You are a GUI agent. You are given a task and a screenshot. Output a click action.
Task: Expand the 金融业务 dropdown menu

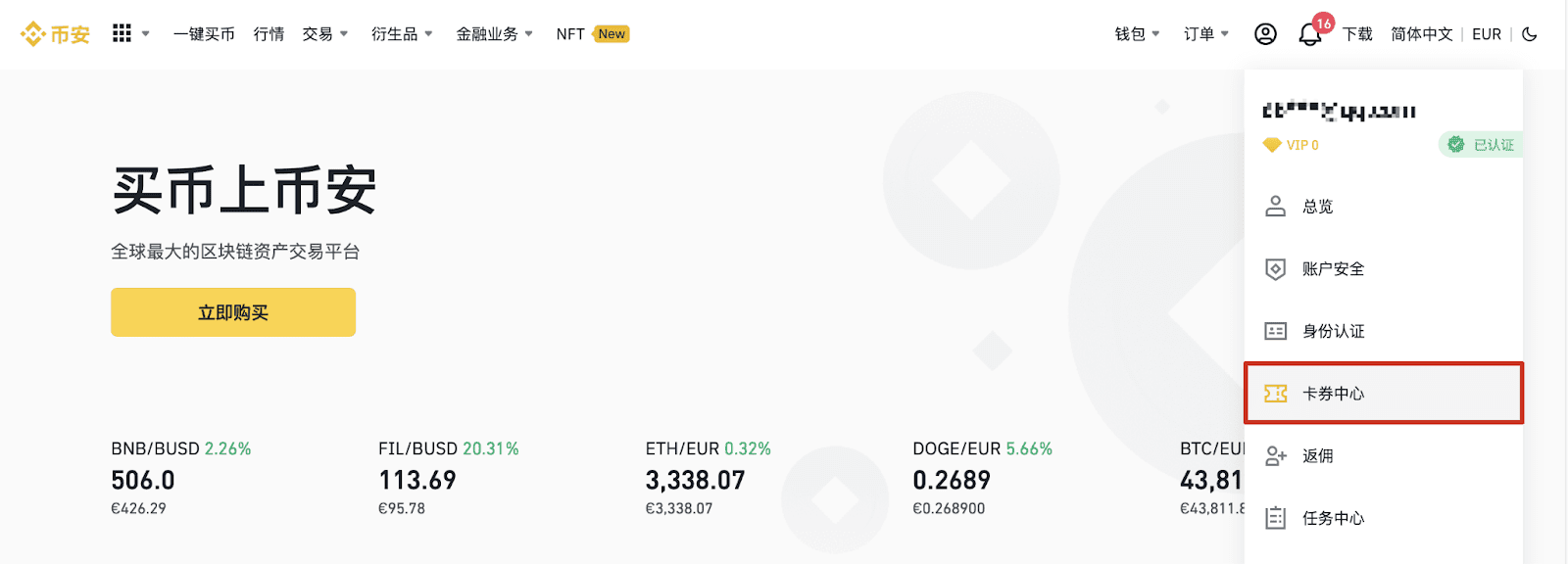pyautogui.click(x=494, y=34)
